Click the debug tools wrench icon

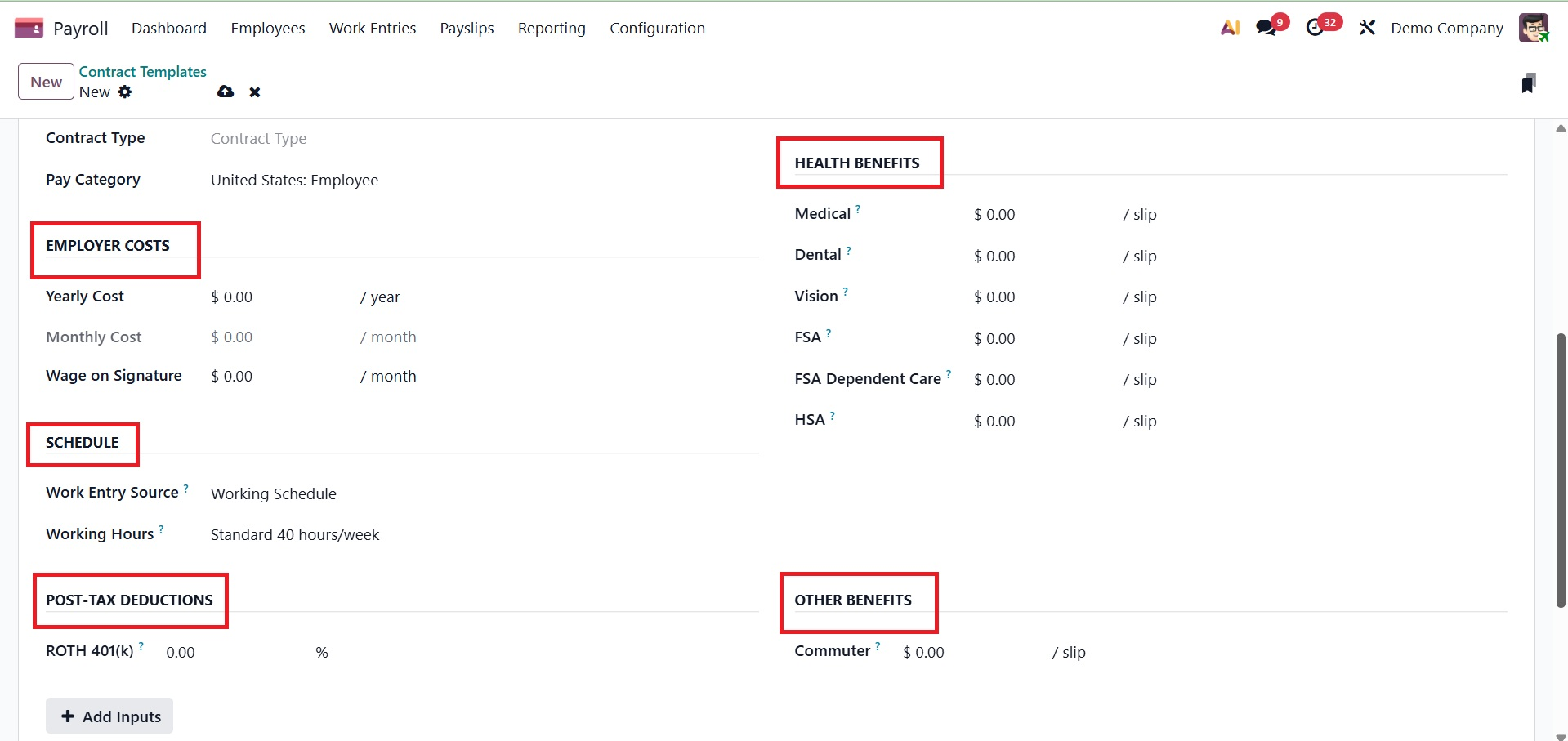[1367, 28]
